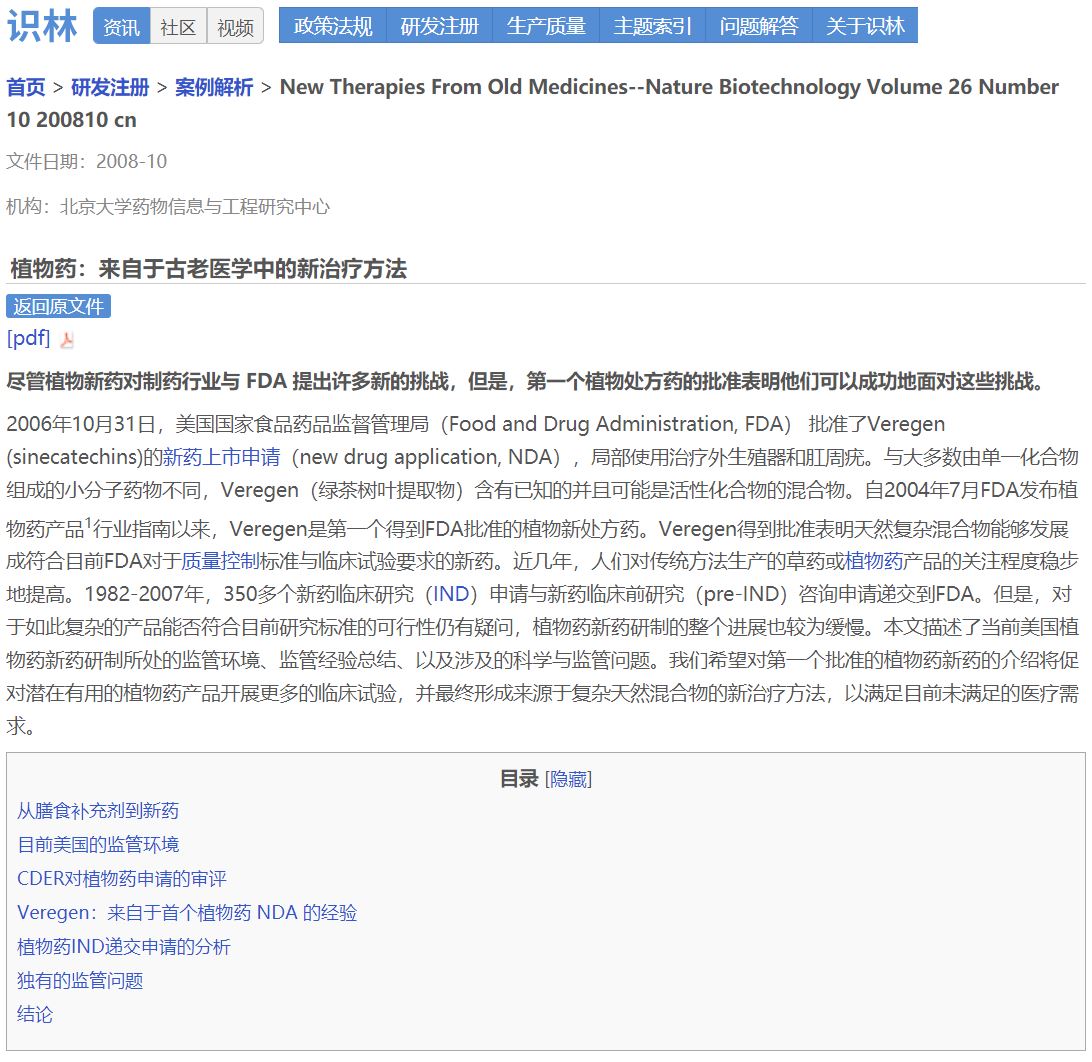The image size is (1092, 1062).
Task: Open the 研发注册 navigation menu item
Action: 439,26
